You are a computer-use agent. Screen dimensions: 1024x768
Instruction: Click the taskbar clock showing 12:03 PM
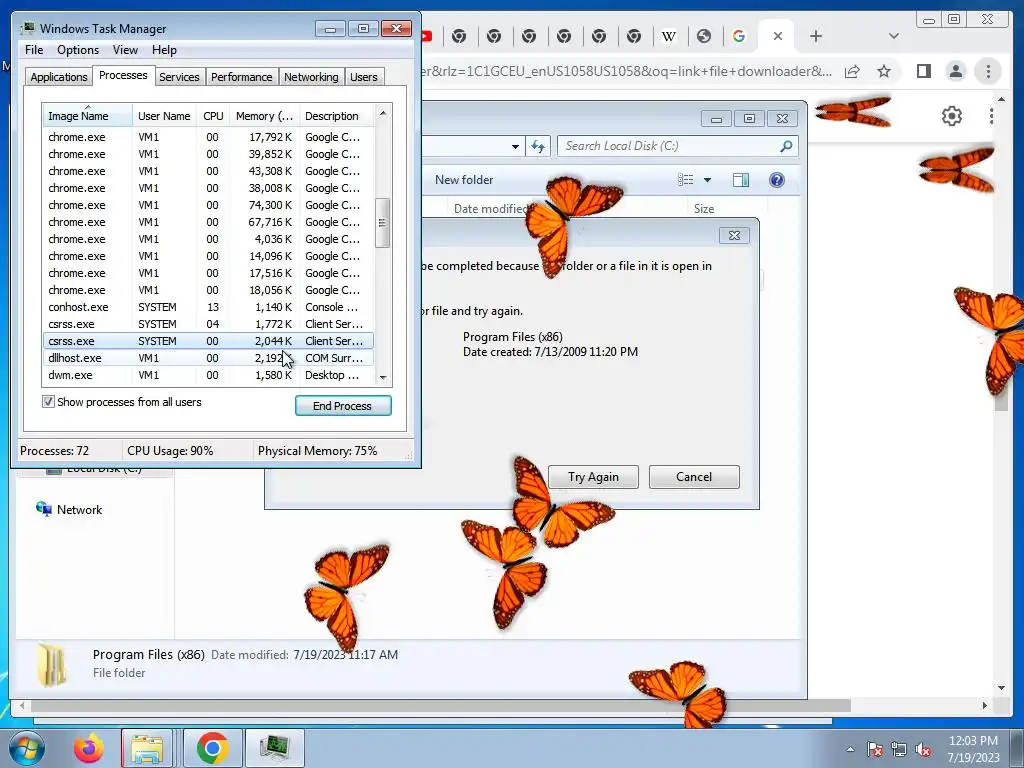[x=973, y=748]
